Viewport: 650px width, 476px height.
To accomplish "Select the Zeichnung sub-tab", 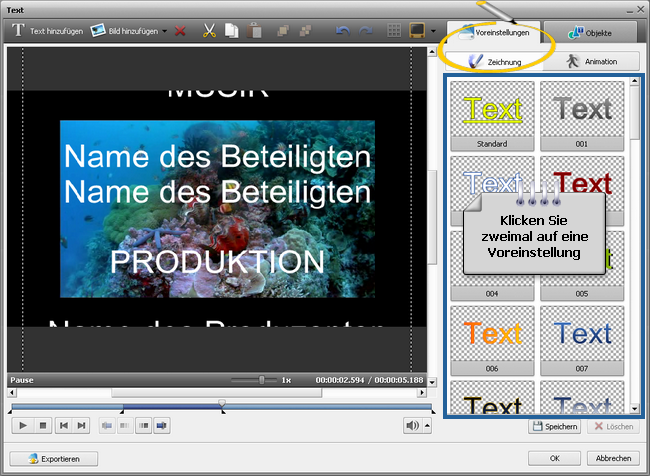I will (x=494, y=61).
